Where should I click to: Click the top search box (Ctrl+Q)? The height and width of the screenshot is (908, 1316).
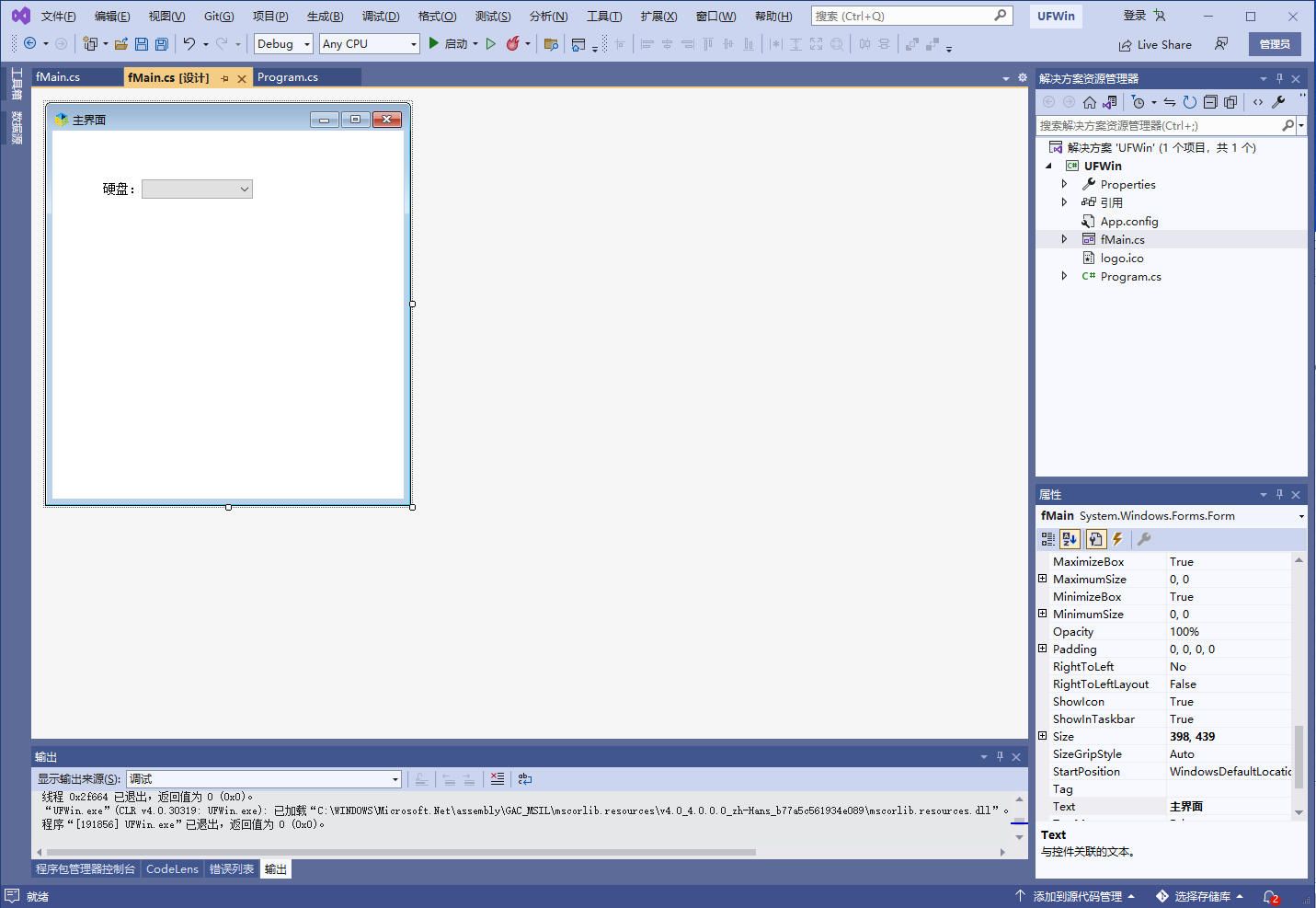point(911,16)
